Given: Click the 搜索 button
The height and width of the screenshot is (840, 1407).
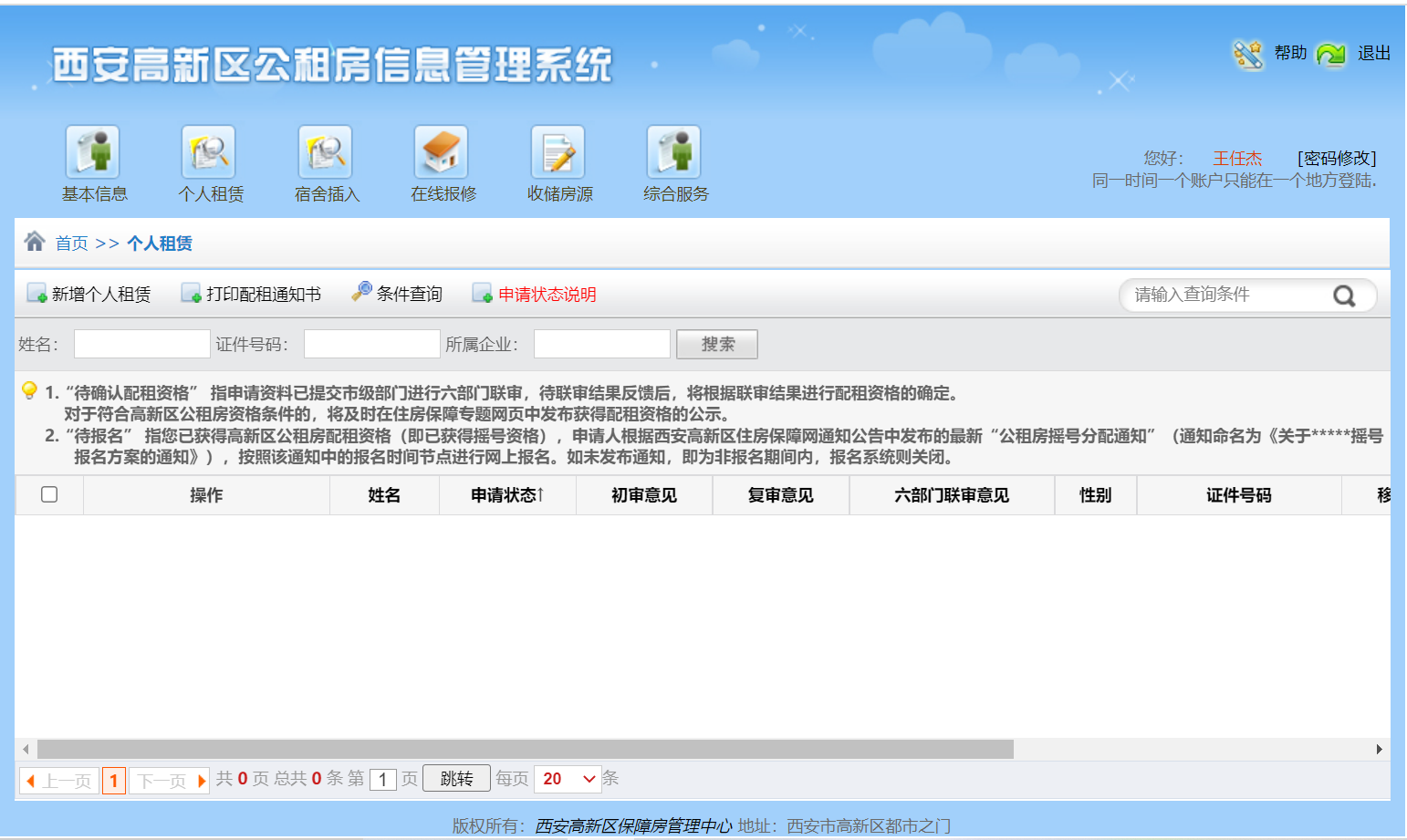Looking at the screenshot, I should coord(717,344).
